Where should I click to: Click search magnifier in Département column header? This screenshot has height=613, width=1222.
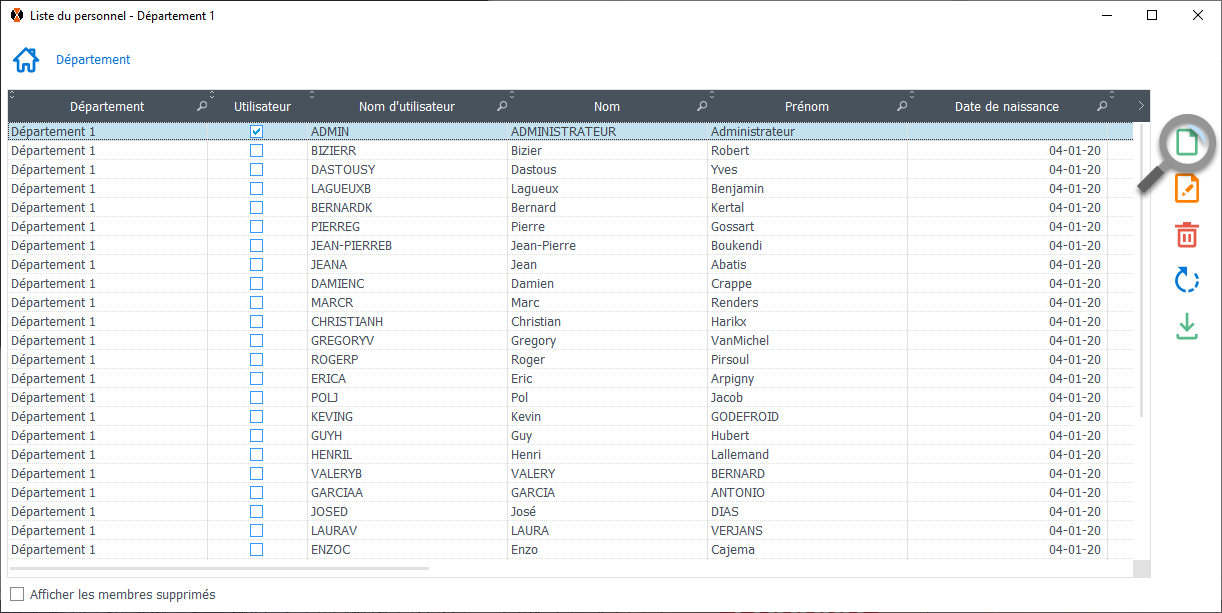(x=202, y=106)
